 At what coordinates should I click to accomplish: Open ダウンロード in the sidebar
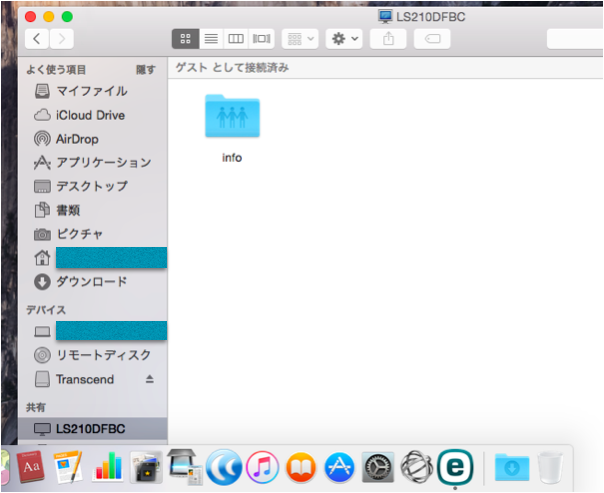(x=92, y=282)
